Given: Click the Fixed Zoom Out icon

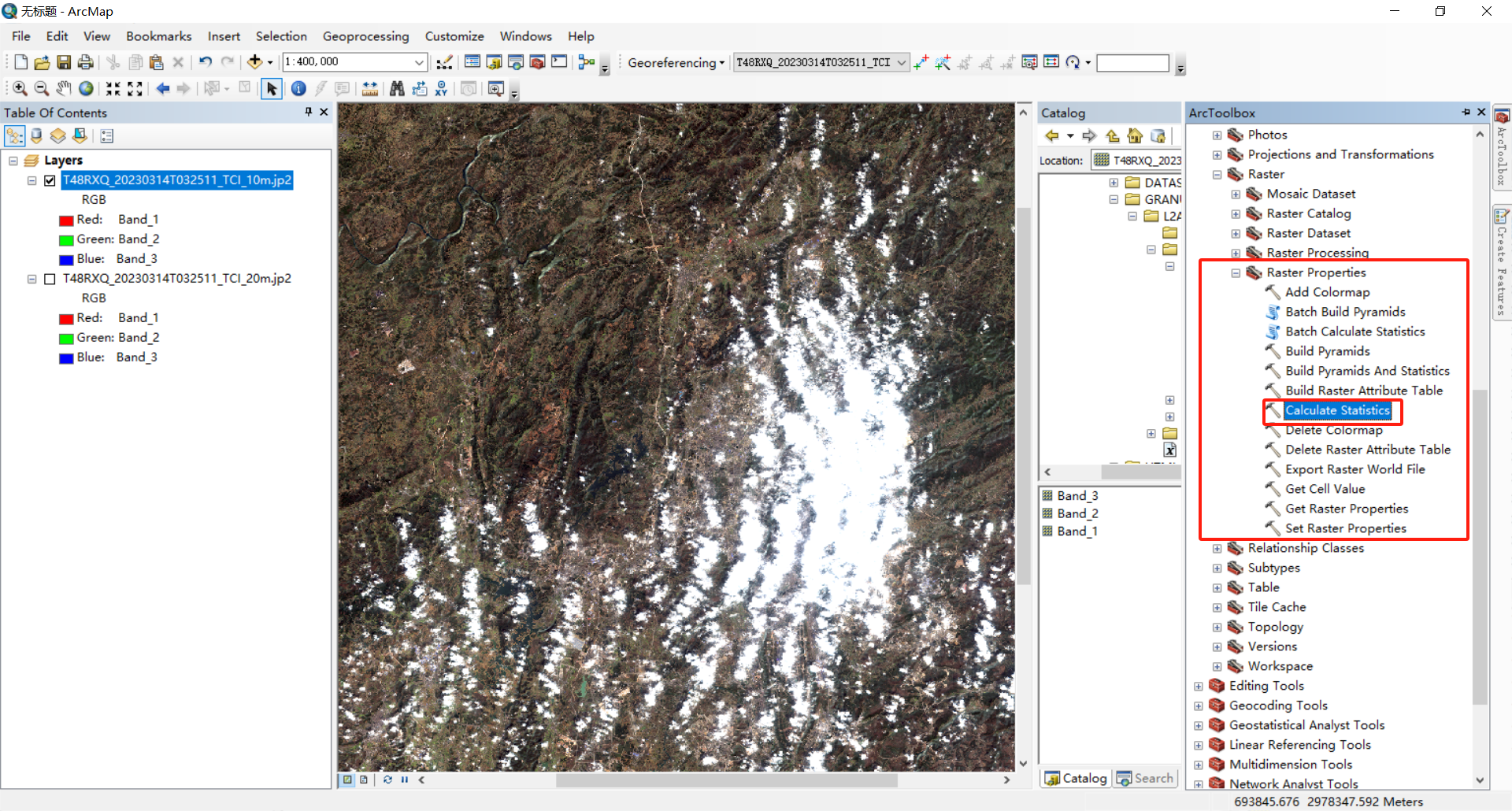Looking at the screenshot, I should tap(135, 89).
